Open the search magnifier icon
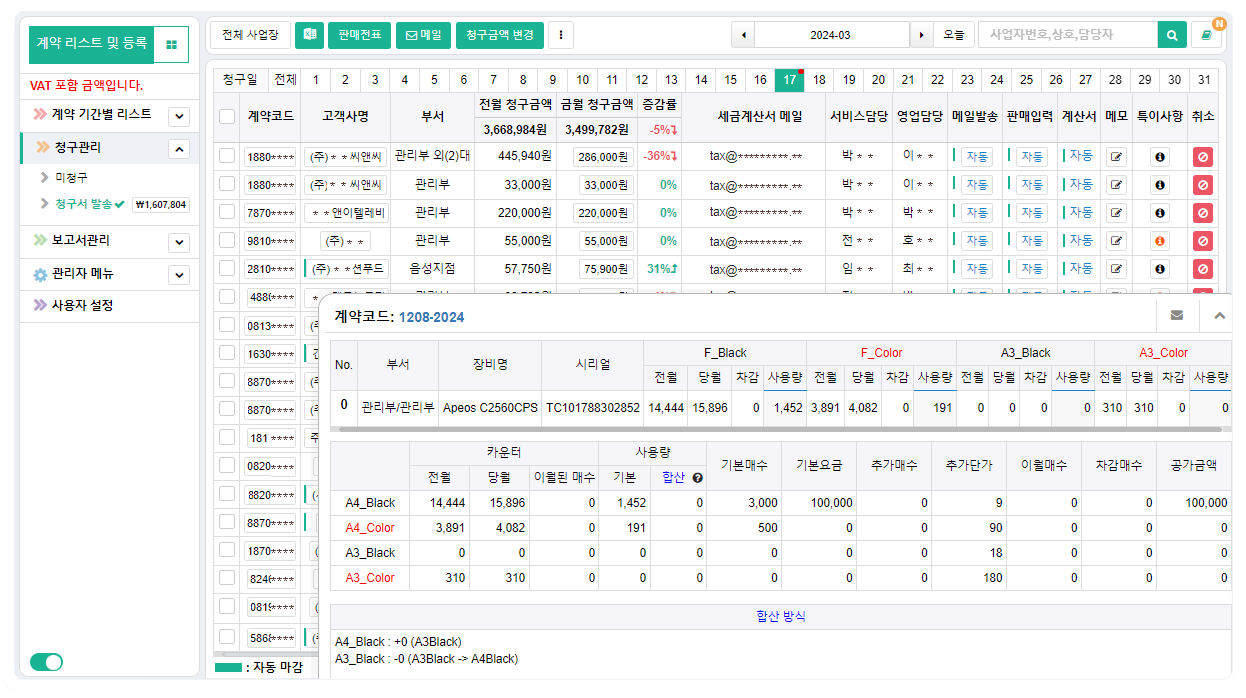The image size is (1246, 698). point(1171,33)
